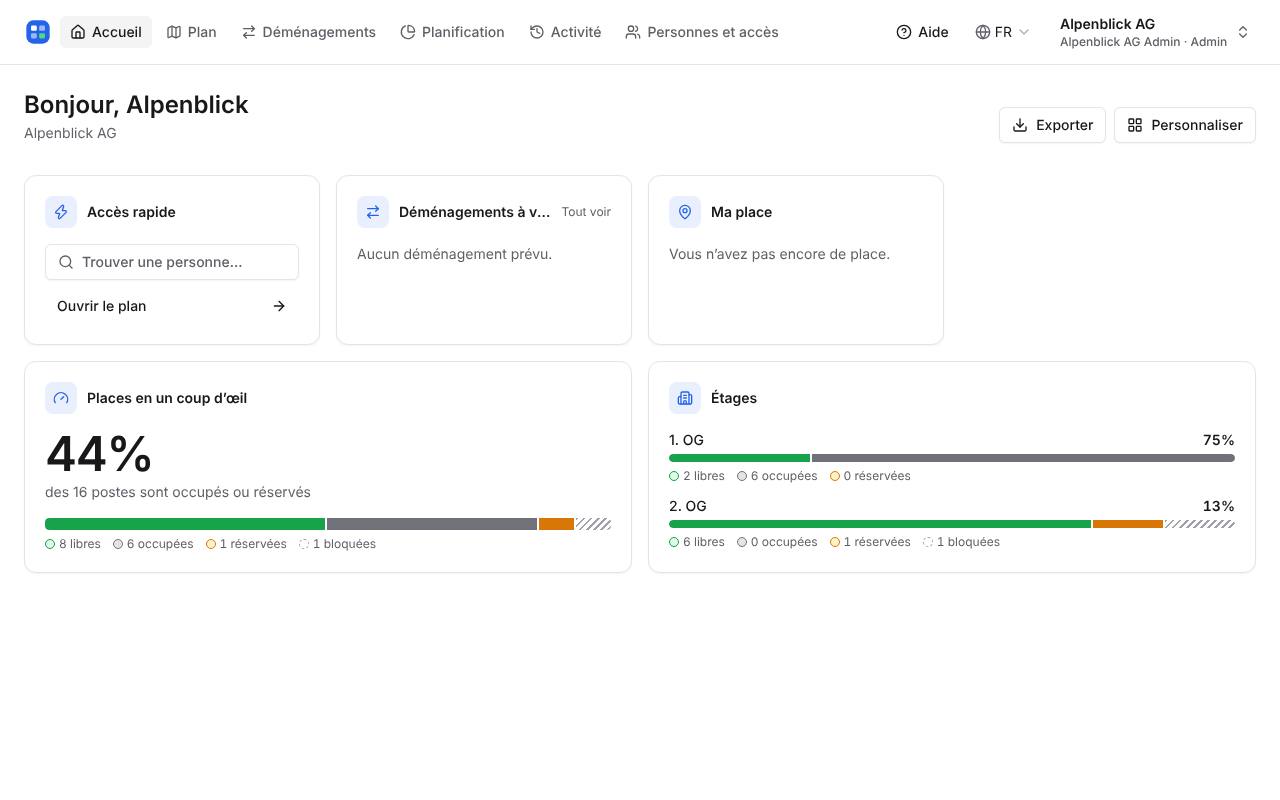This screenshot has height=800, width=1280.
Task: Click the search magnifier icon in person field
Action: click(66, 262)
